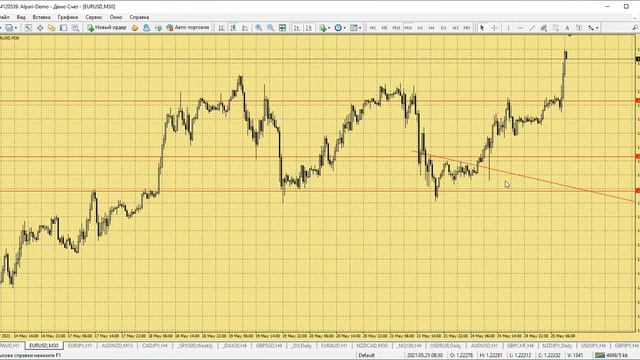640x360 pixels.
Task: Switch chart to candlesticks mode
Action: 233,27
